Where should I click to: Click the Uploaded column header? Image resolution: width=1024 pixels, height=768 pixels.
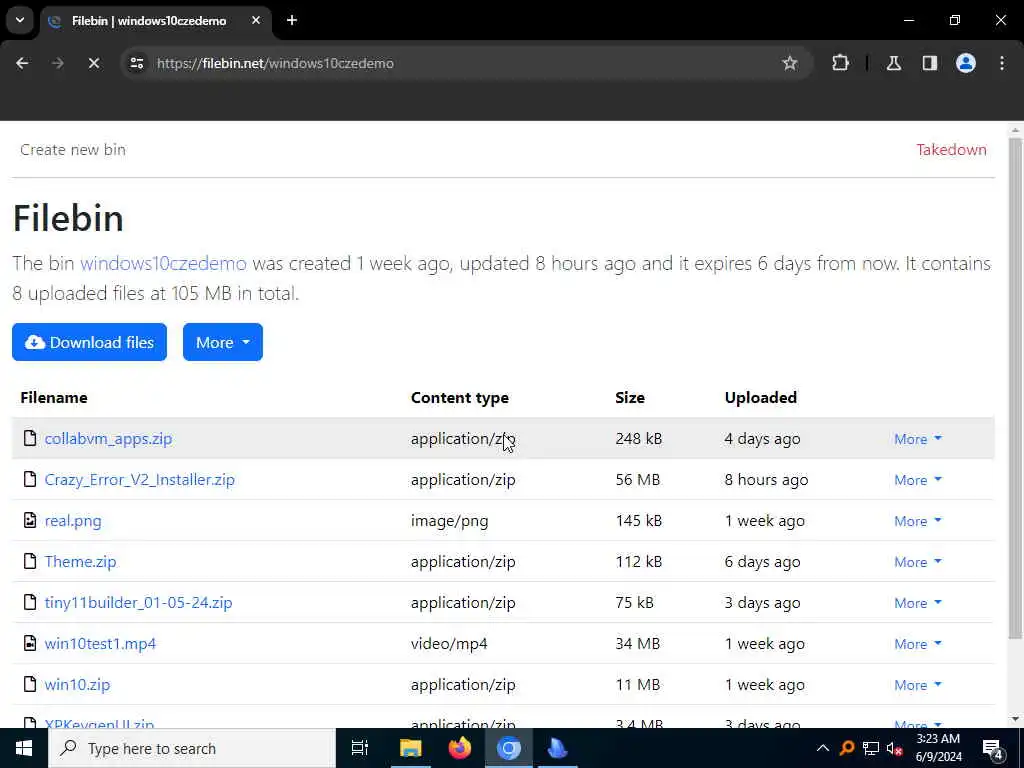(x=761, y=398)
